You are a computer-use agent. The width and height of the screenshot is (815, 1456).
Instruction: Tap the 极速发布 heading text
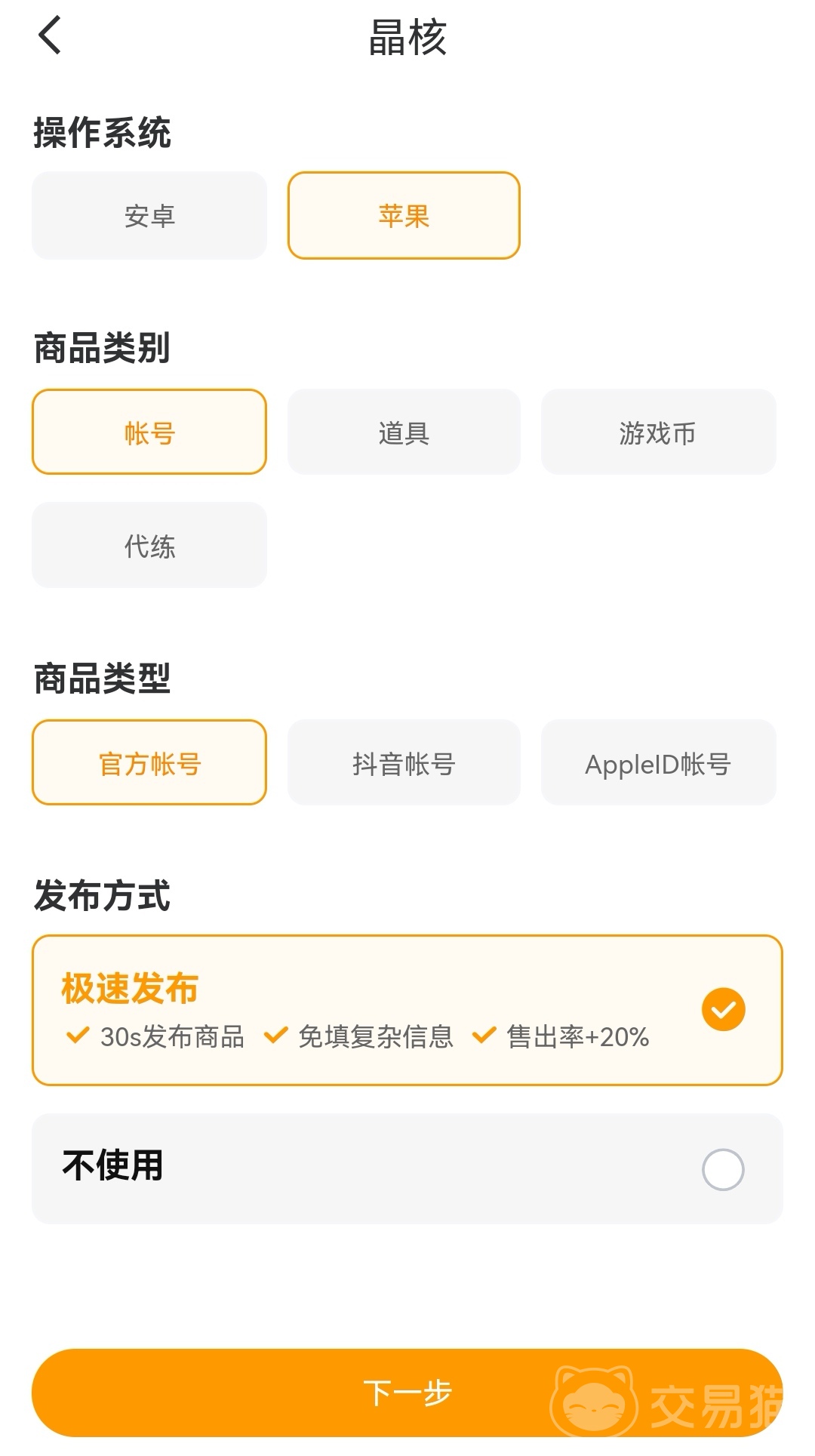point(130,988)
